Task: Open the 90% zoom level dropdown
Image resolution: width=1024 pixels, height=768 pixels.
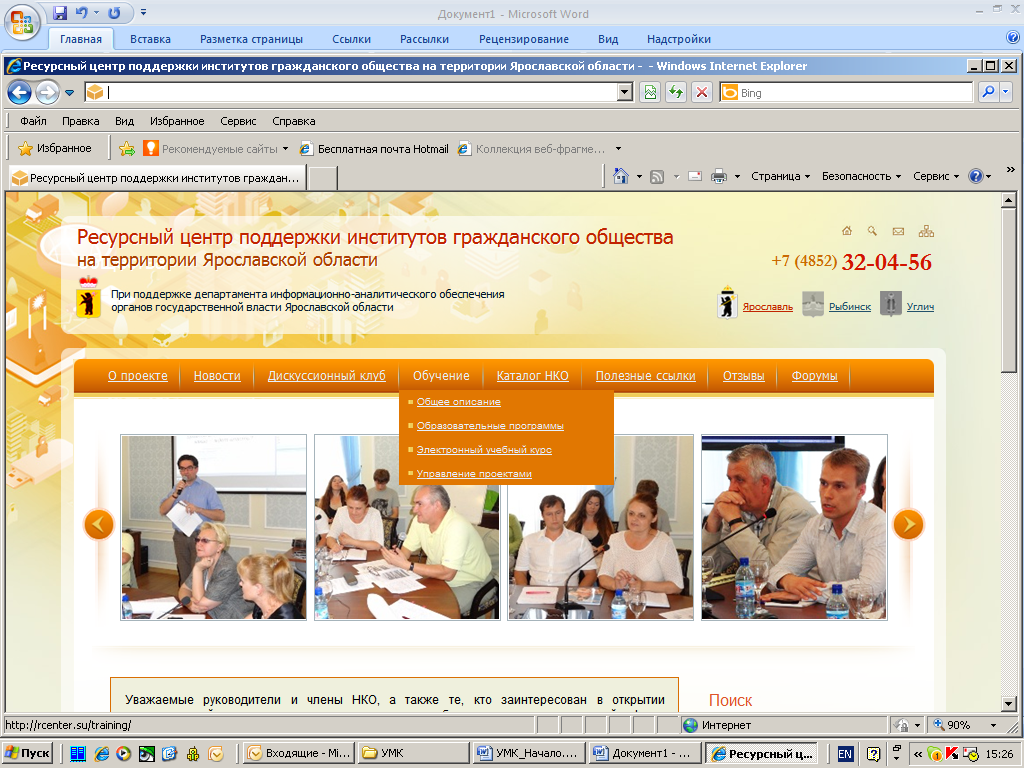Action: click(x=993, y=726)
